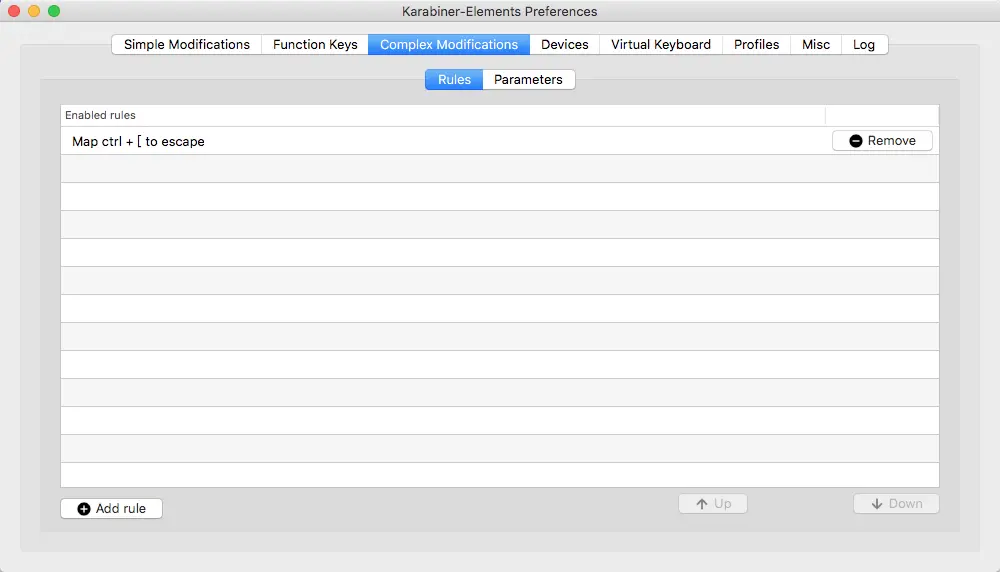1000x572 pixels.
Task: Move the rule Up
Action: (x=713, y=504)
